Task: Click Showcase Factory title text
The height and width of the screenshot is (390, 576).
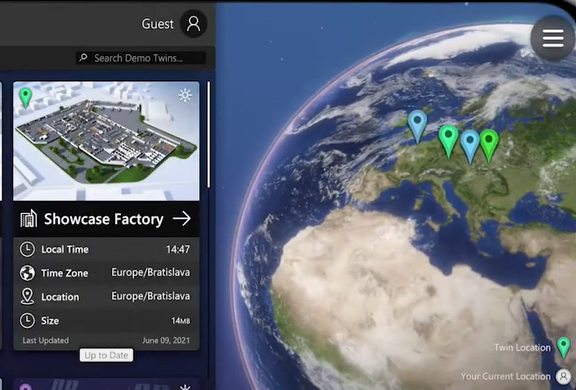Action: [104, 219]
